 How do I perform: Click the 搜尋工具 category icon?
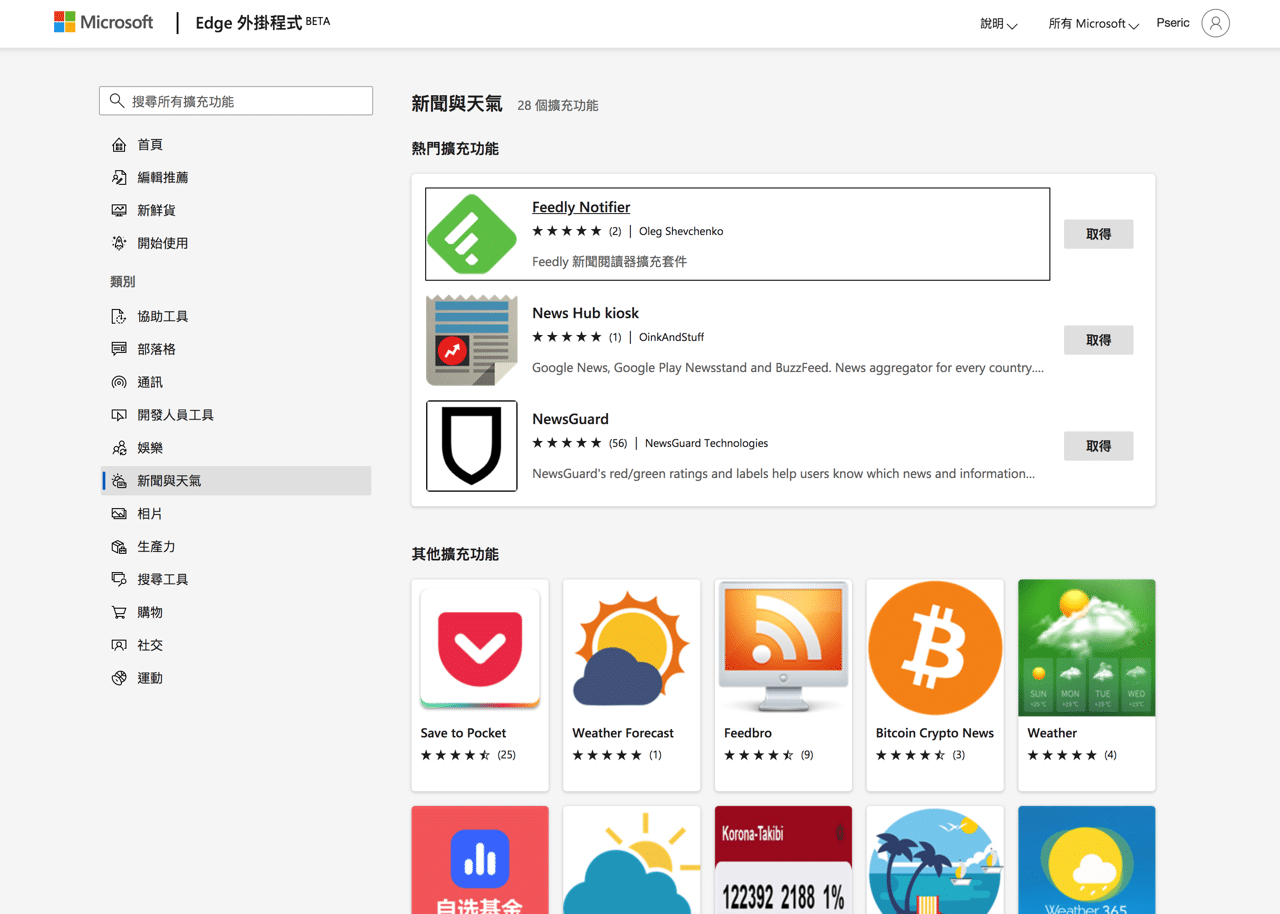tap(119, 580)
